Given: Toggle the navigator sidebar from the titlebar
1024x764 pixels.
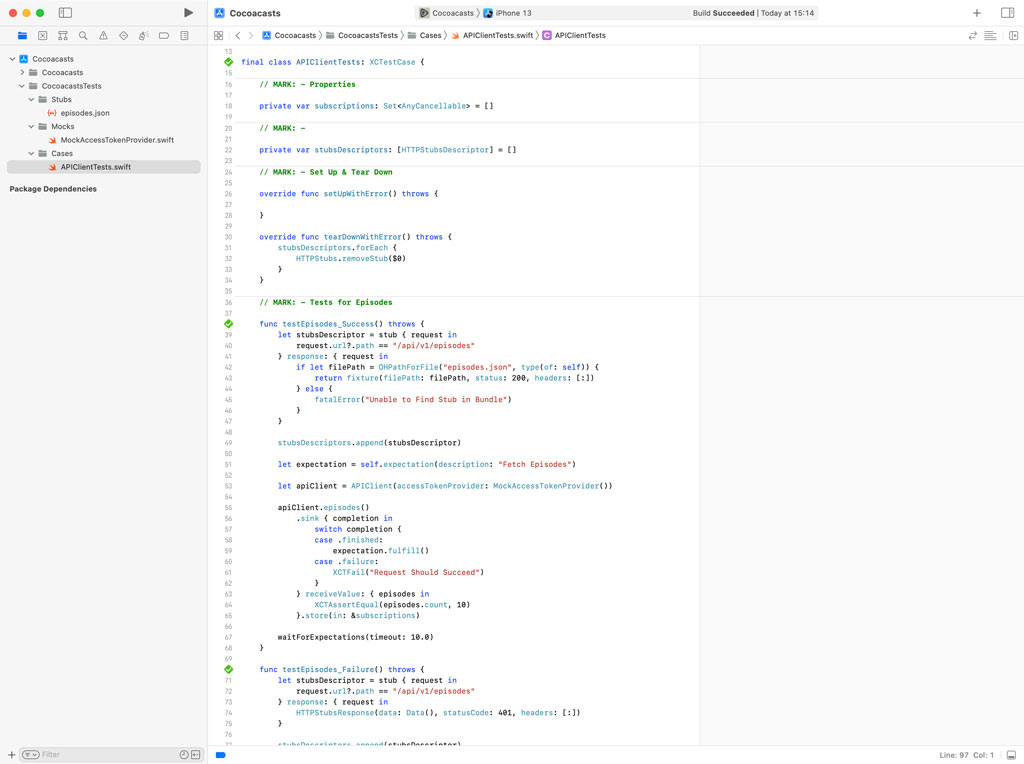Looking at the screenshot, I should click(x=65, y=12).
